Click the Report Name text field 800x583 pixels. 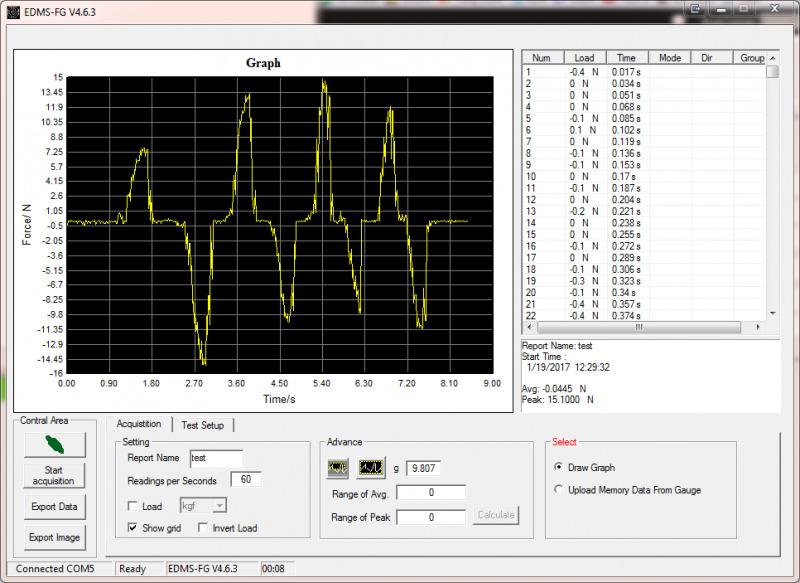click(215, 458)
